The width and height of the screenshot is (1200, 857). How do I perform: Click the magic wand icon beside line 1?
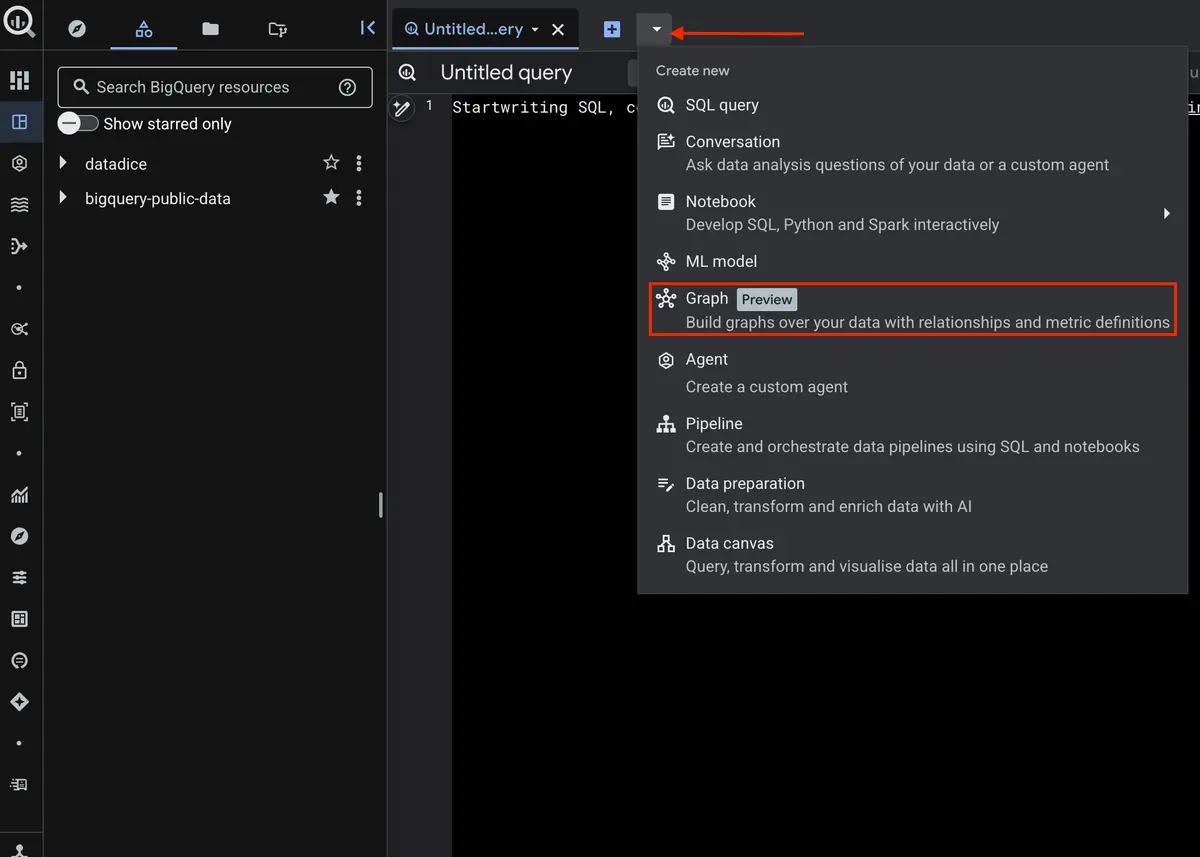pyautogui.click(x=402, y=108)
